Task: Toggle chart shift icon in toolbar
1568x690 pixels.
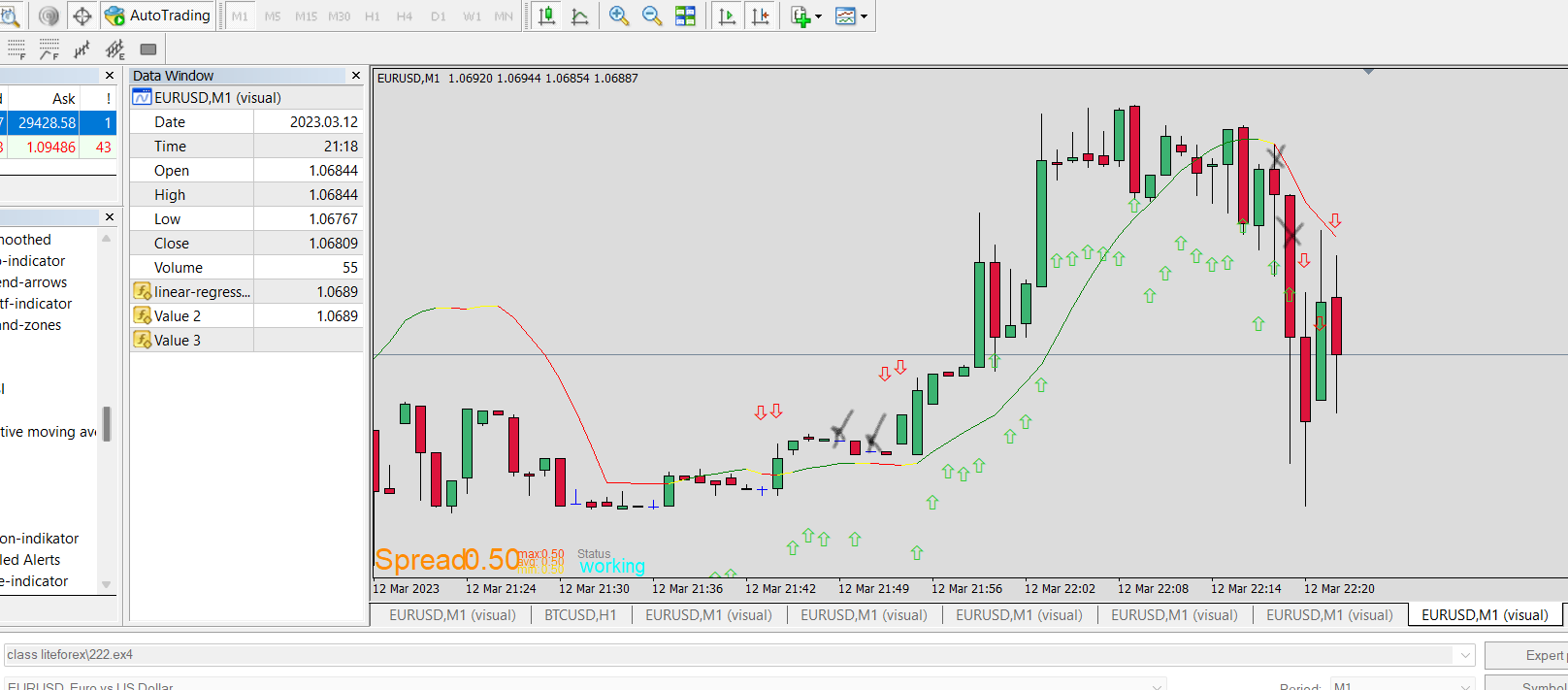Action: tap(761, 16)
